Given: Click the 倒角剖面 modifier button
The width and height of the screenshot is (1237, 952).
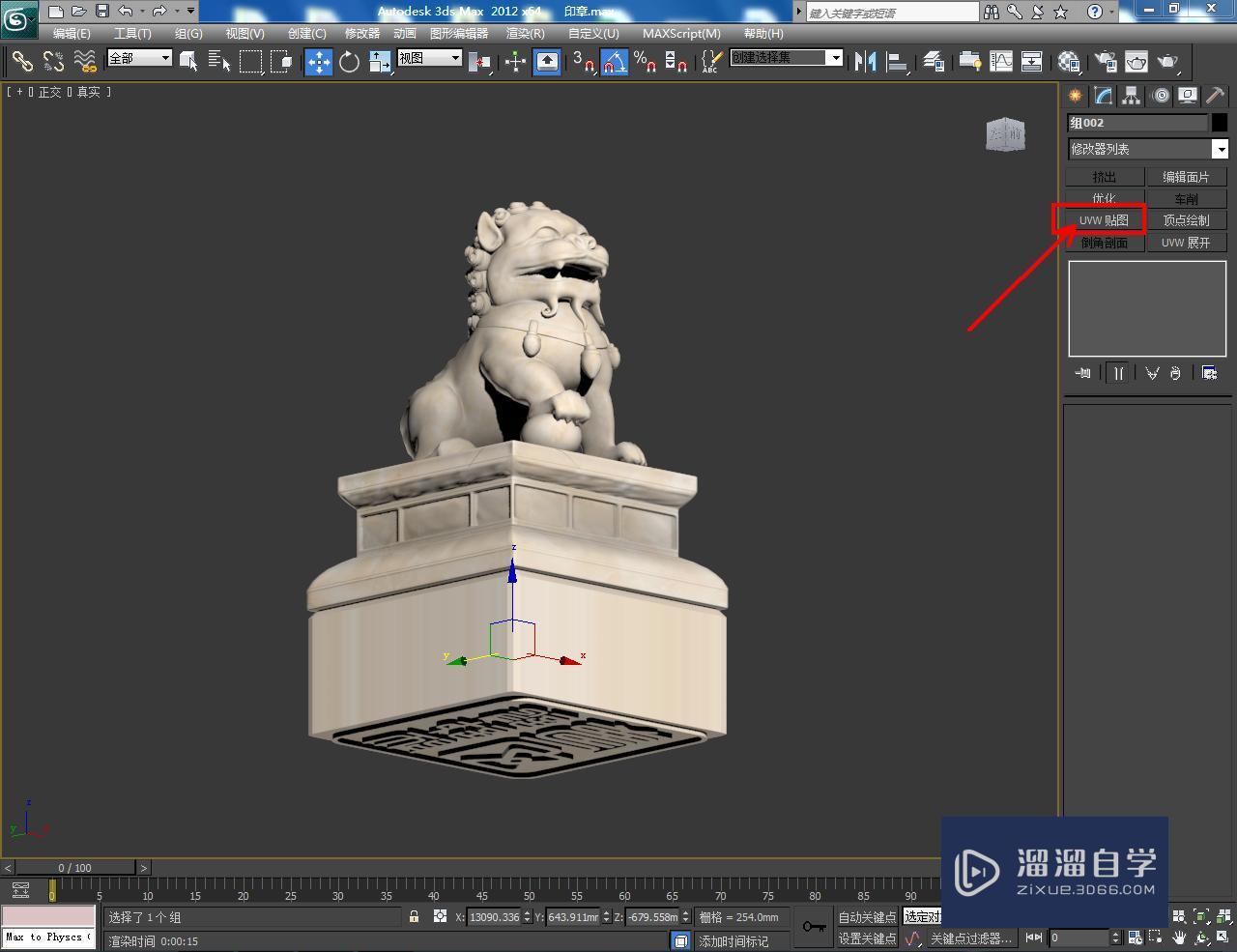Looking at the screenshot, I should point(1105,243).
